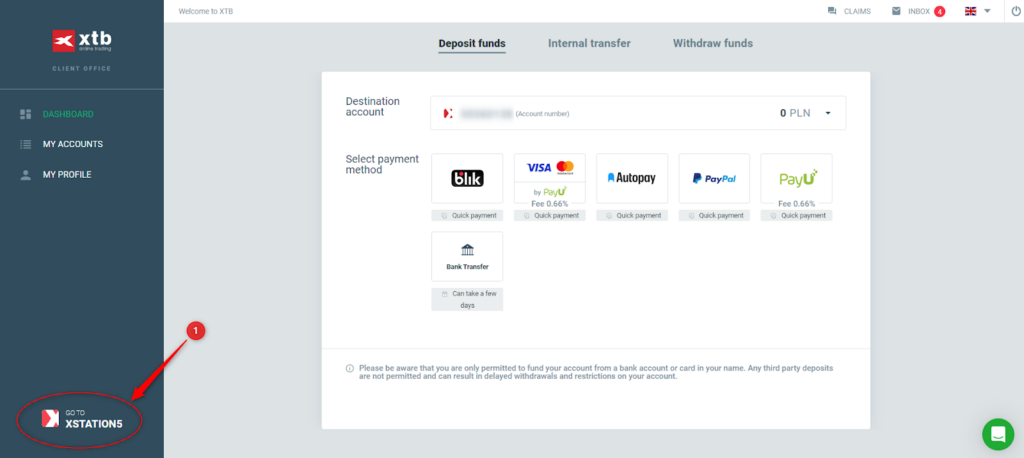Viewport: 1024px width, 458px height.
Task: Select Autopay payment method
Action: tap(631, 179)
